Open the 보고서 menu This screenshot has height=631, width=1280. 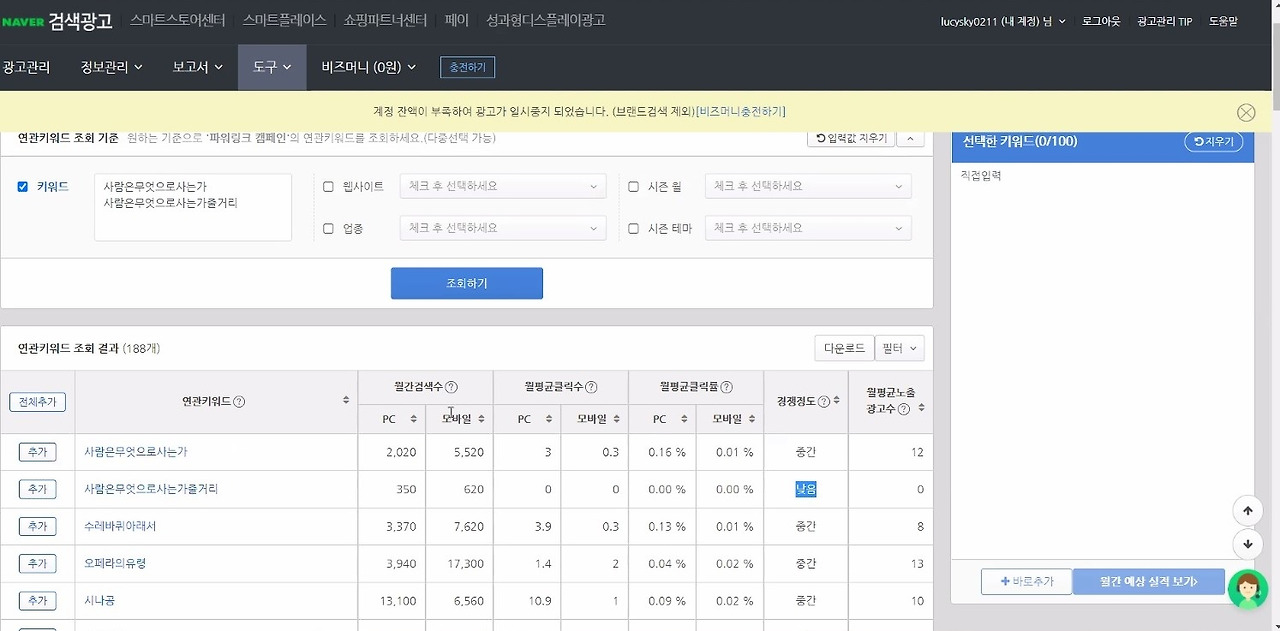coord(191,66)
